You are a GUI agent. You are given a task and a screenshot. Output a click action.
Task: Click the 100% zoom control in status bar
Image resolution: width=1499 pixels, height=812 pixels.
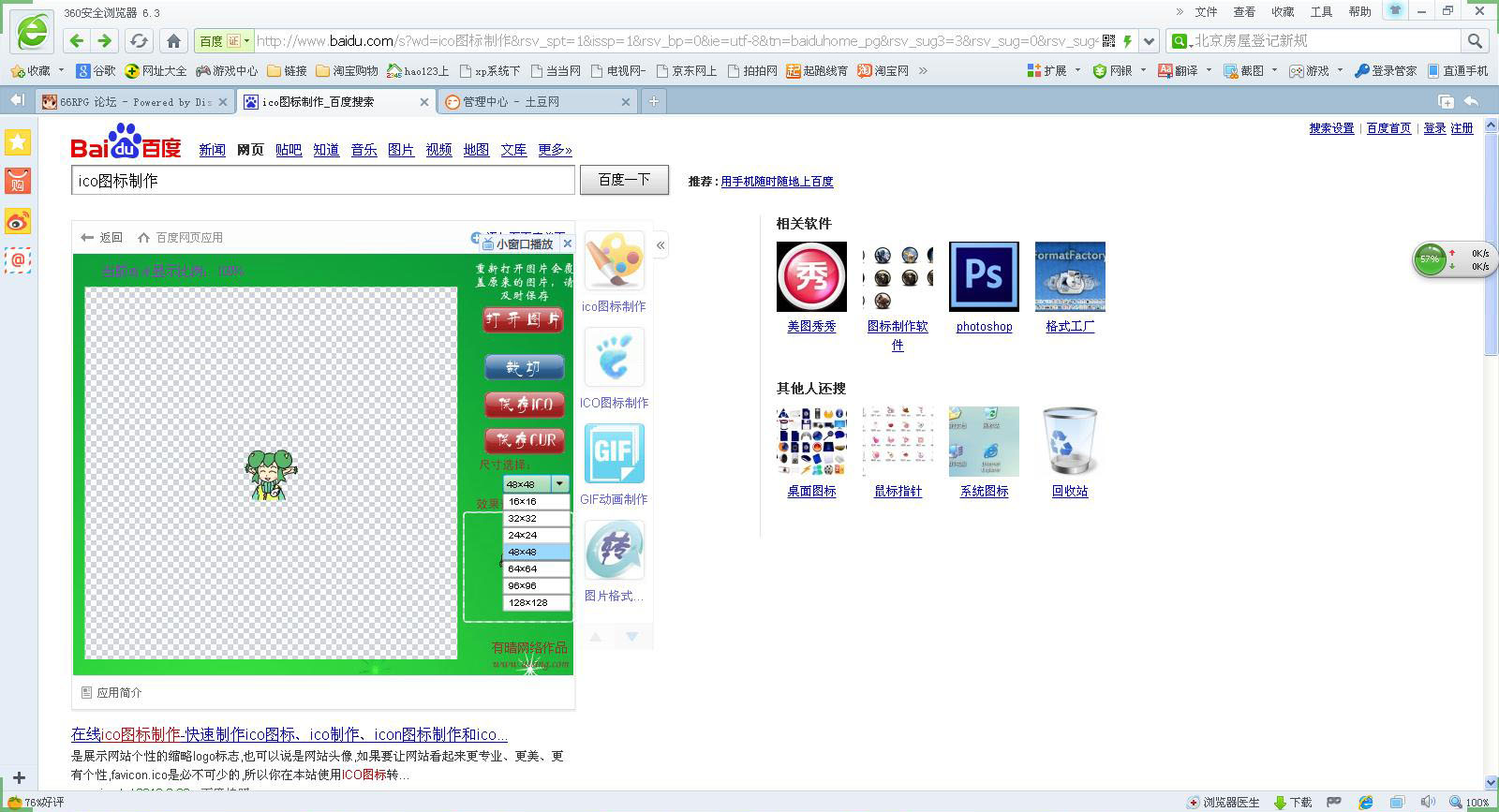click(1470, 803)
